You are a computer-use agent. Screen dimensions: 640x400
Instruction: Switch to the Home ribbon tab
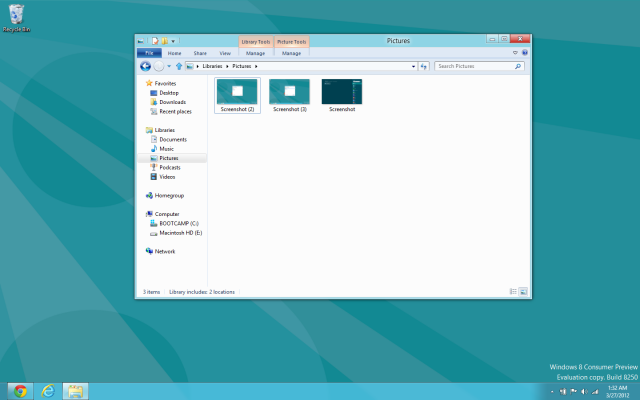(x=174, y=53)
